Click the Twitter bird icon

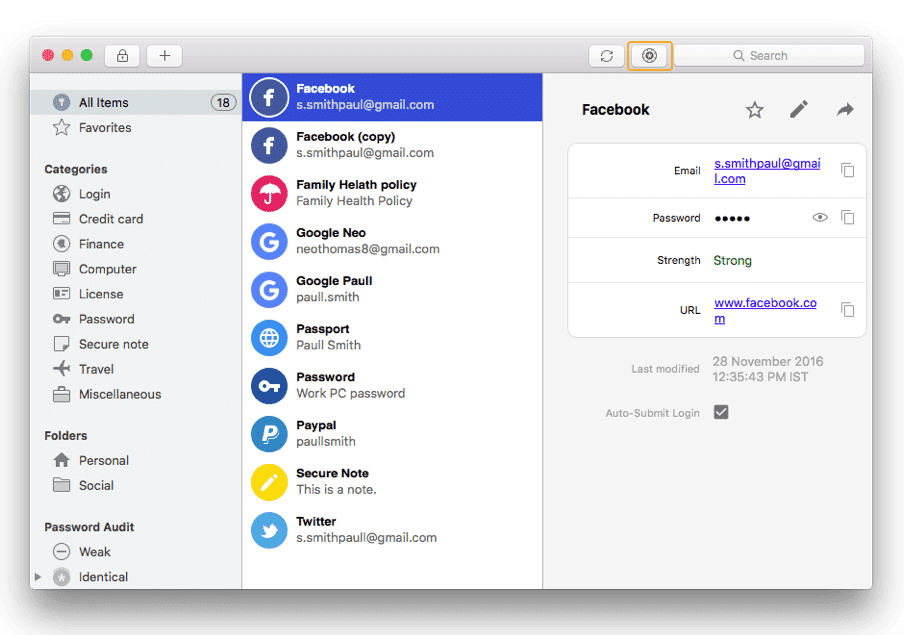coord(269,530)
